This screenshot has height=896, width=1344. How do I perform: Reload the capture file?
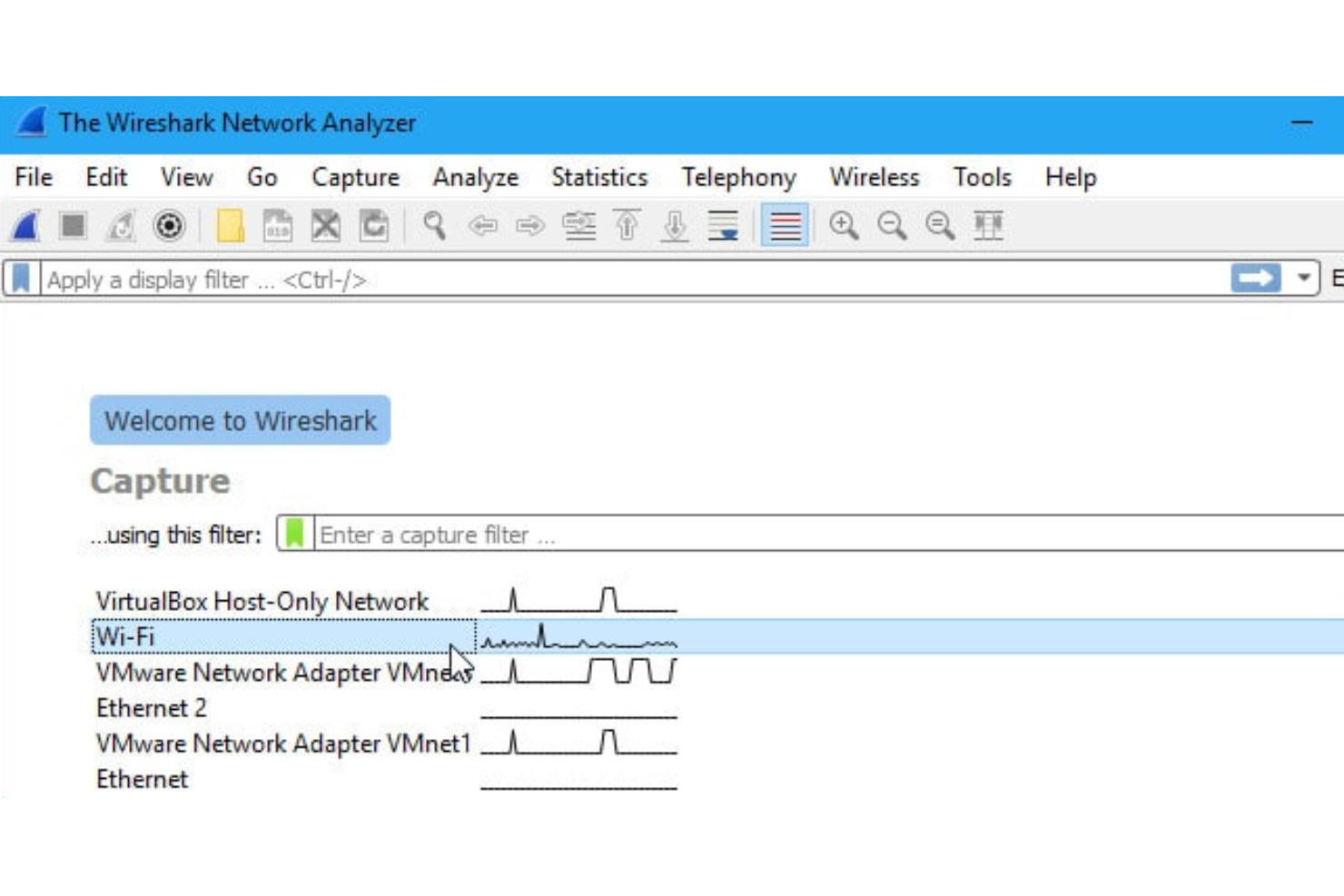[x=372, y=227]
